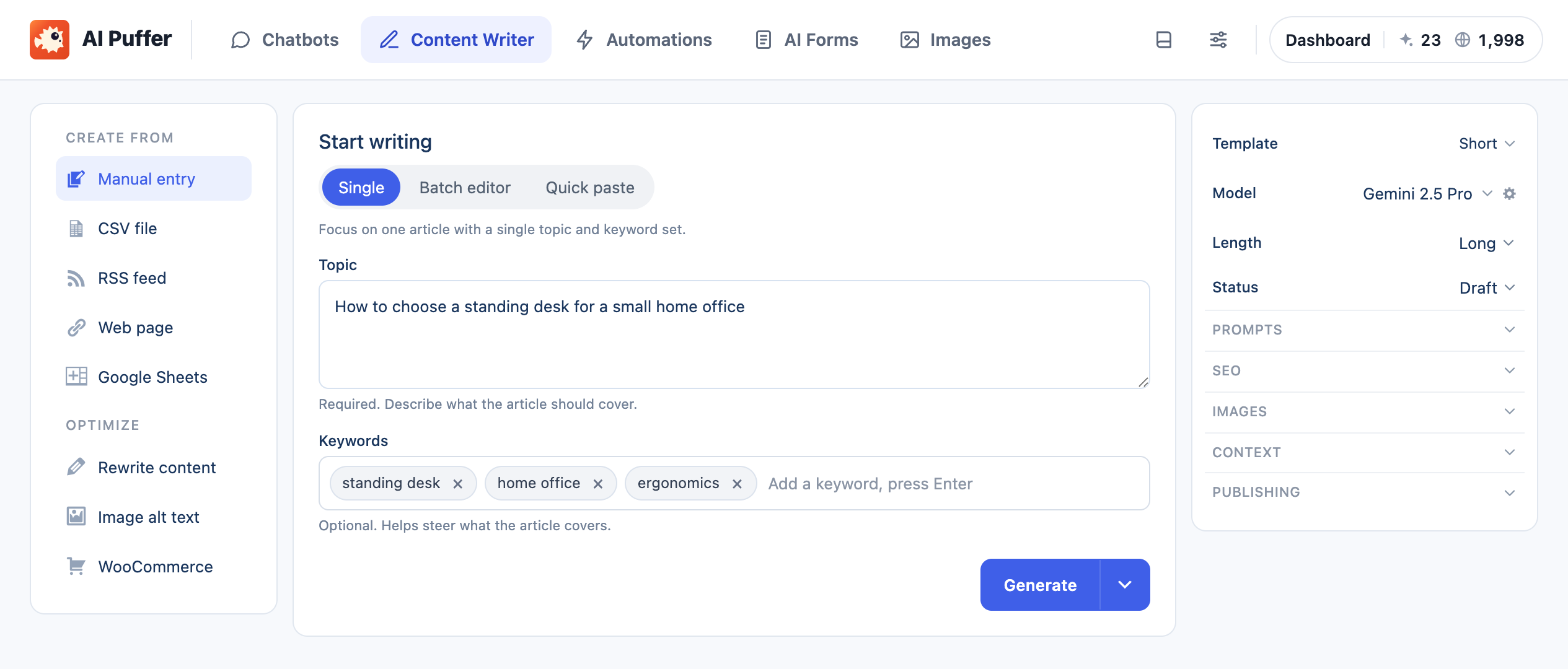Open the Model dropdown Gemini 2.5 Pro
This screenshot has width=1568, height=669.
(1427, 194)
